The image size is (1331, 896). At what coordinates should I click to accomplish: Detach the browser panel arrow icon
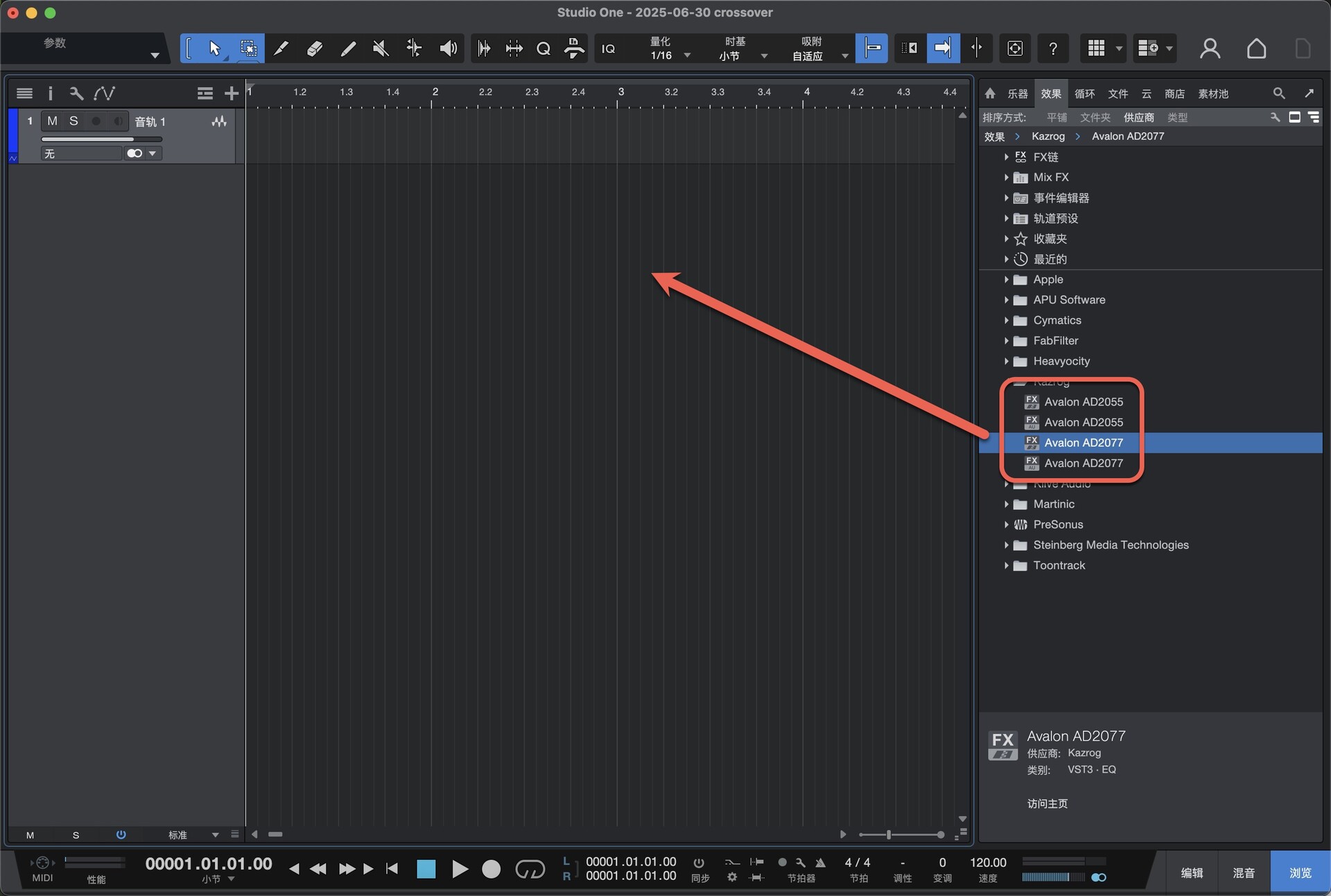pos(1309,93)
